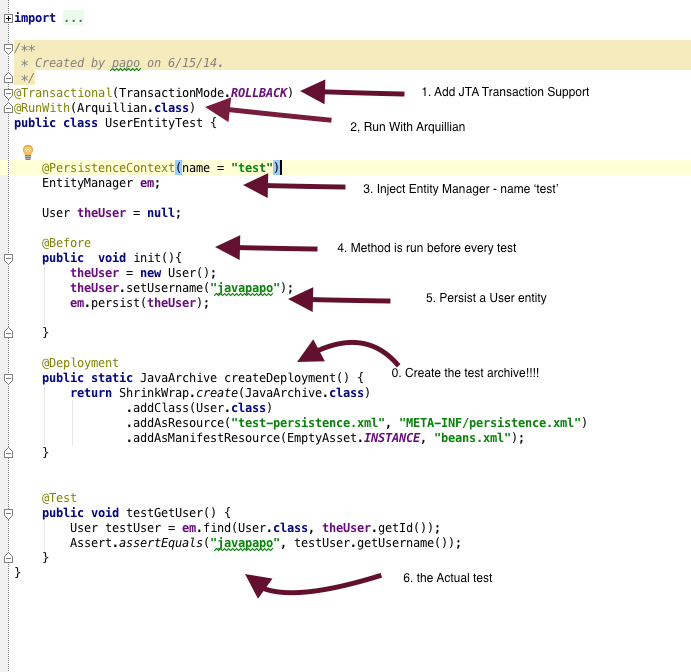The image size is (691, 672).
Task: Click the "beans.xml" string
Action: [473, 438]
